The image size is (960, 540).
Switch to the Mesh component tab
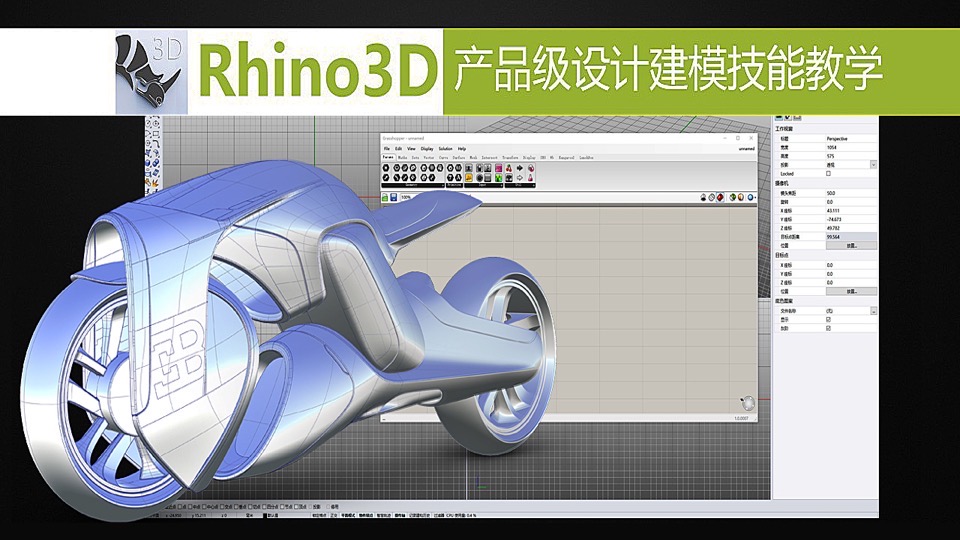[473, 157]
